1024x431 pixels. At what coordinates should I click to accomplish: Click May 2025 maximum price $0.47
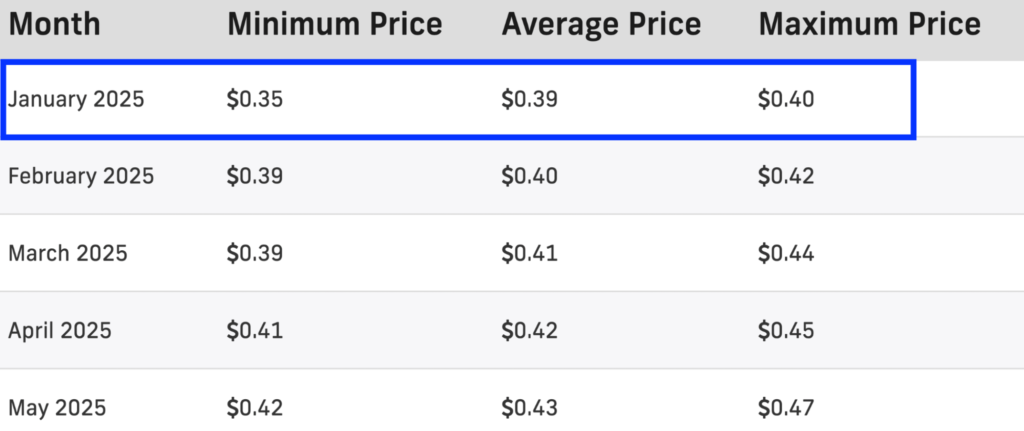[x=786, y=408]
